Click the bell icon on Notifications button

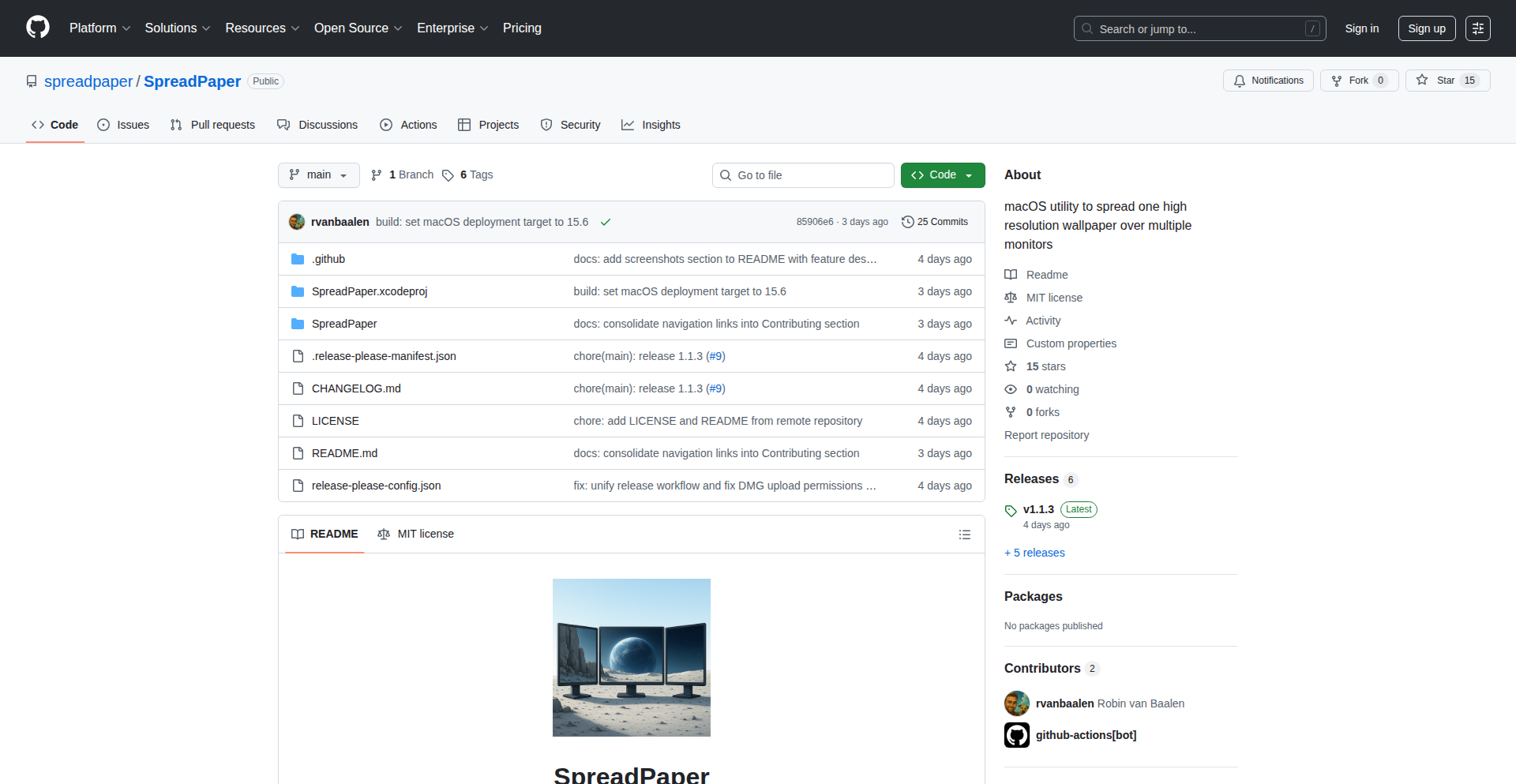1240,80
